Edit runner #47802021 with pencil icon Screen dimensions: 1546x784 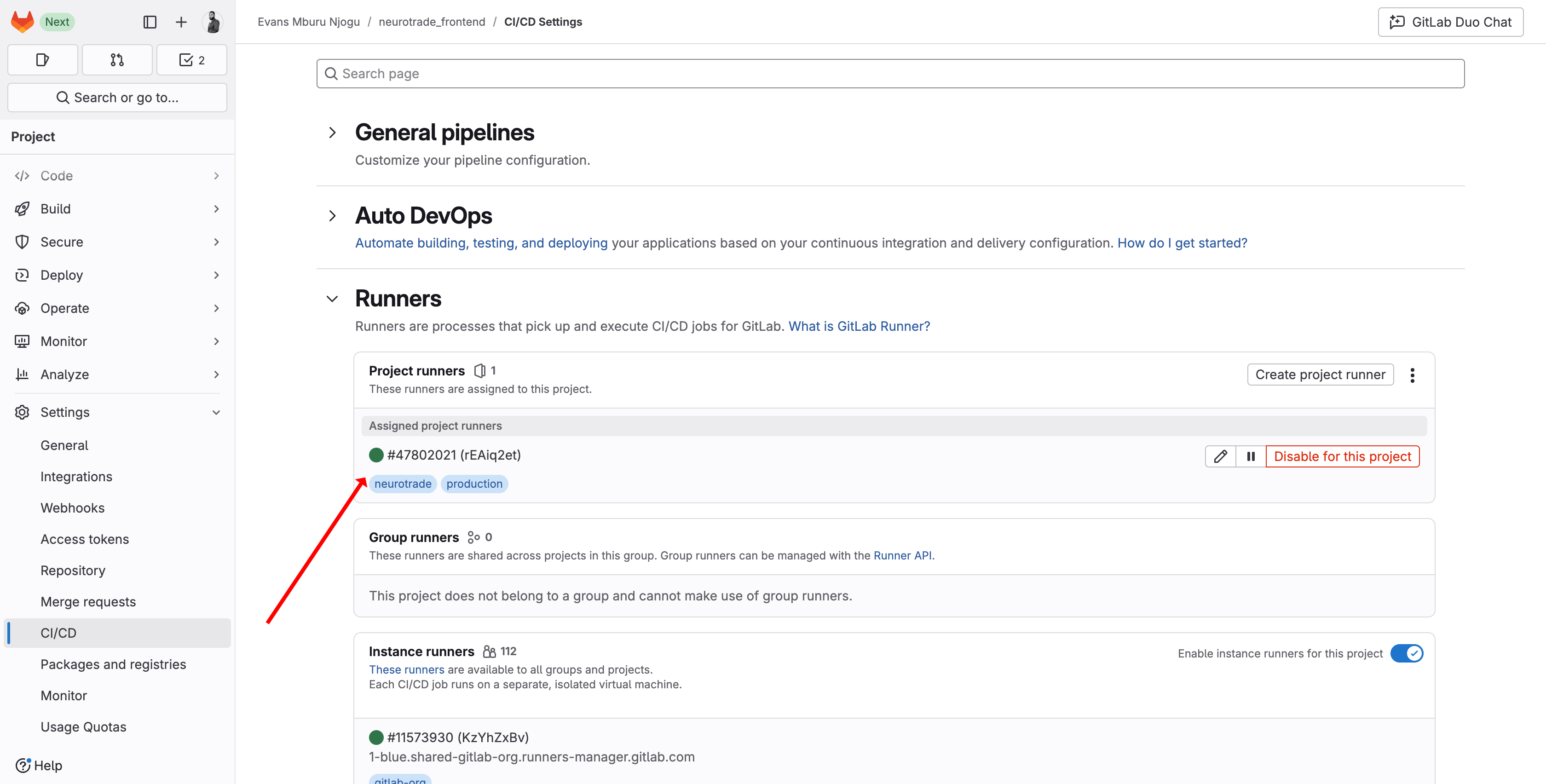(1220, 456)
